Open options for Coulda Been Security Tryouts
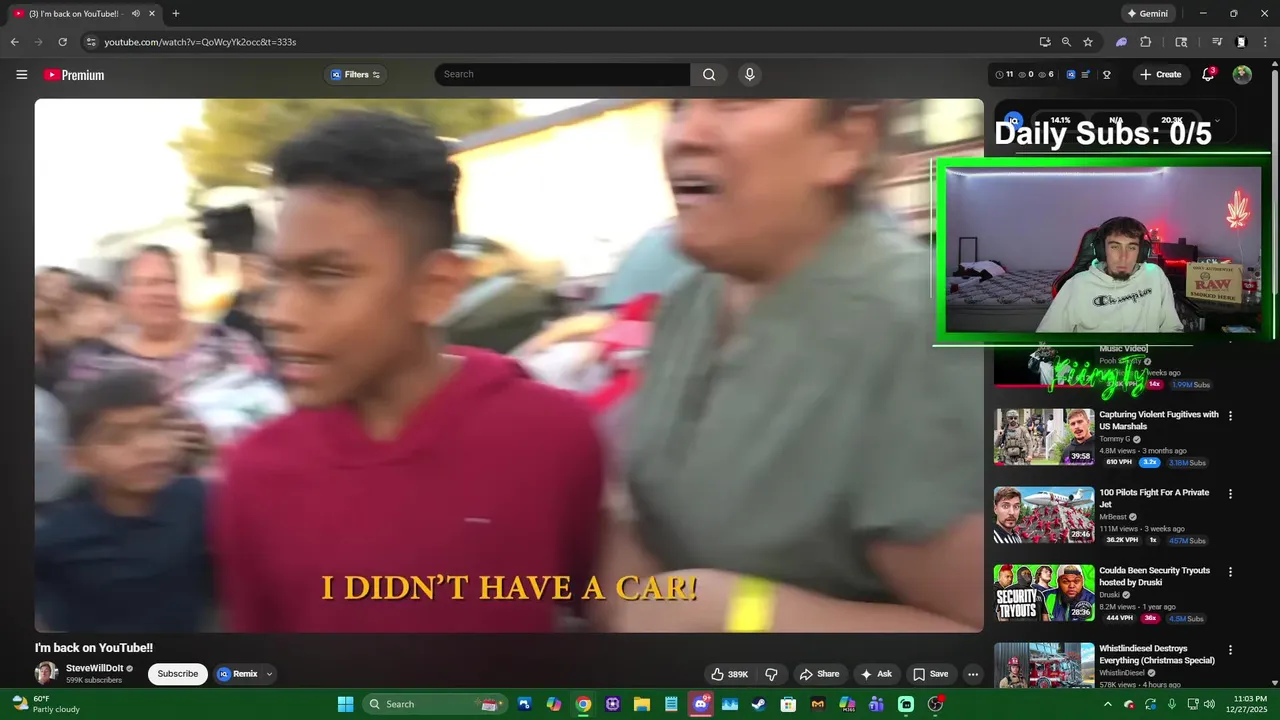 point(1230,572)
